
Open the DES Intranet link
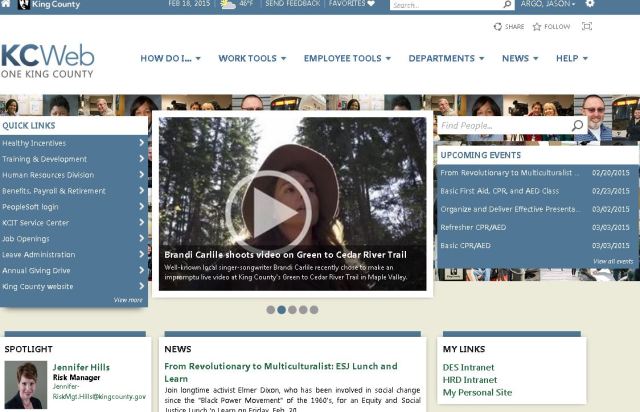click(468, 367)
